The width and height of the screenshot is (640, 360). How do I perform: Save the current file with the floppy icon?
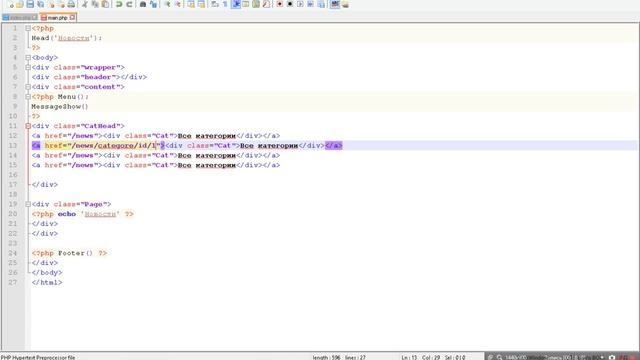coord(30,4)
